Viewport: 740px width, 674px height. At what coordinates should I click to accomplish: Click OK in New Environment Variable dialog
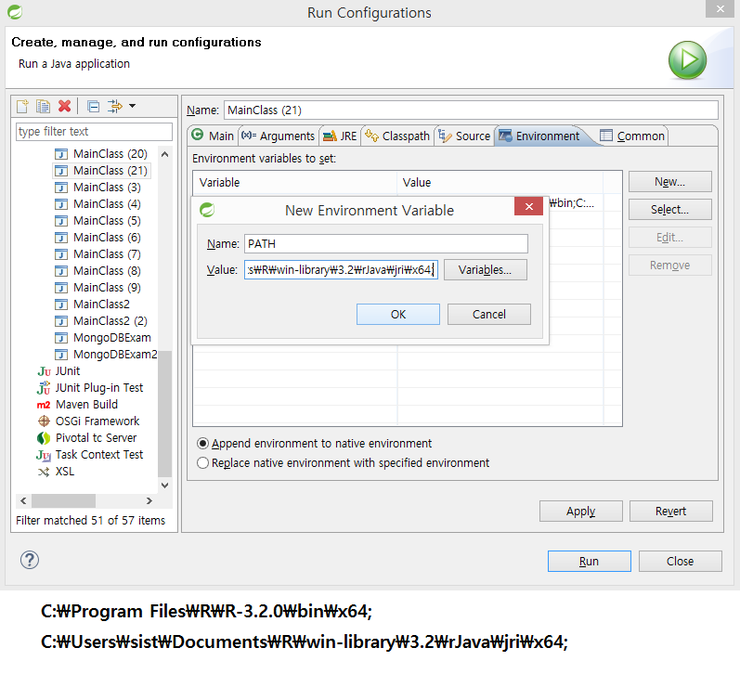pos(398,314)
